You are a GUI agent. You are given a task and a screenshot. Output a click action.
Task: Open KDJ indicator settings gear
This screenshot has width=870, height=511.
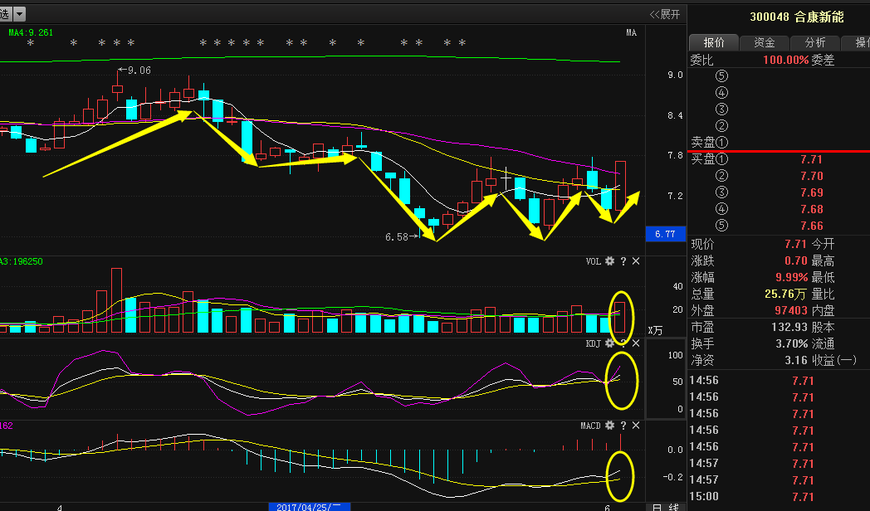click(610, 343)
